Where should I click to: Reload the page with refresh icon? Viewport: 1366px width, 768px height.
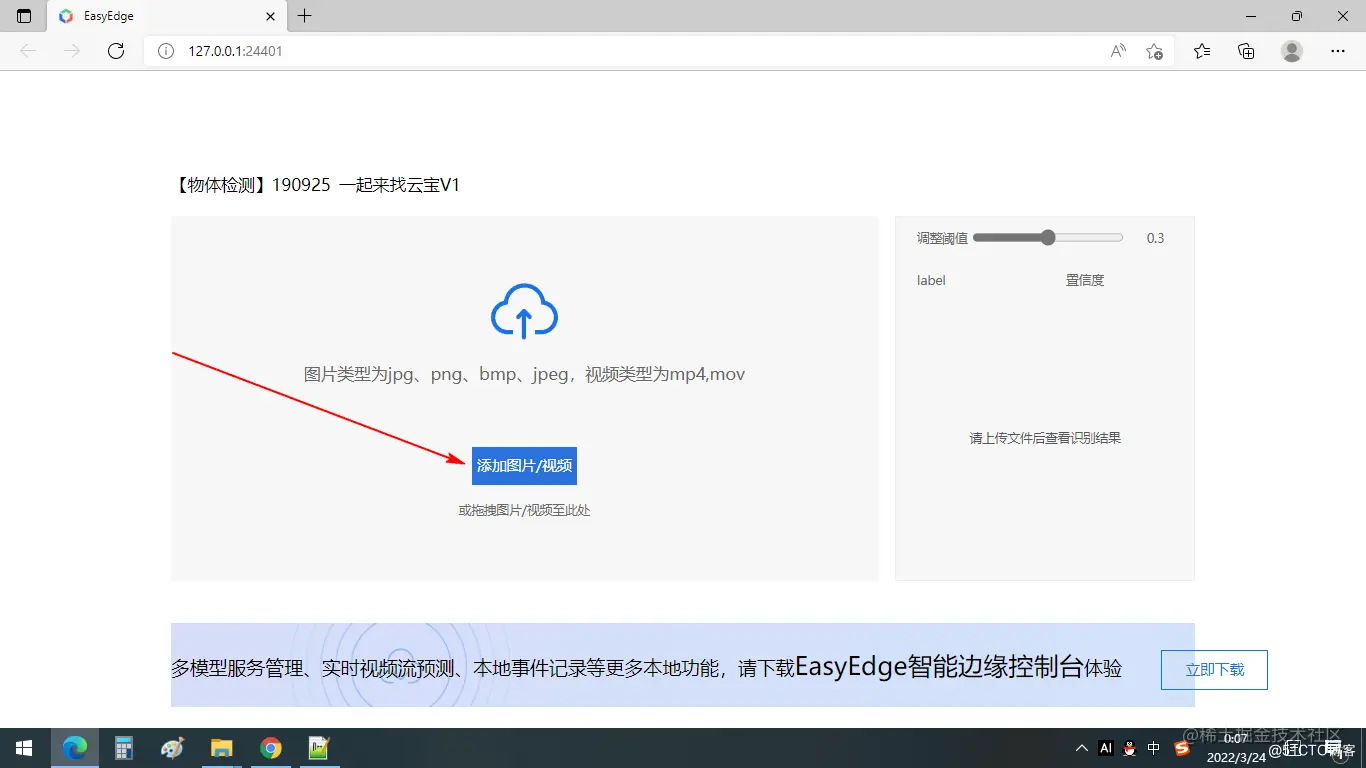click(116, 51)
